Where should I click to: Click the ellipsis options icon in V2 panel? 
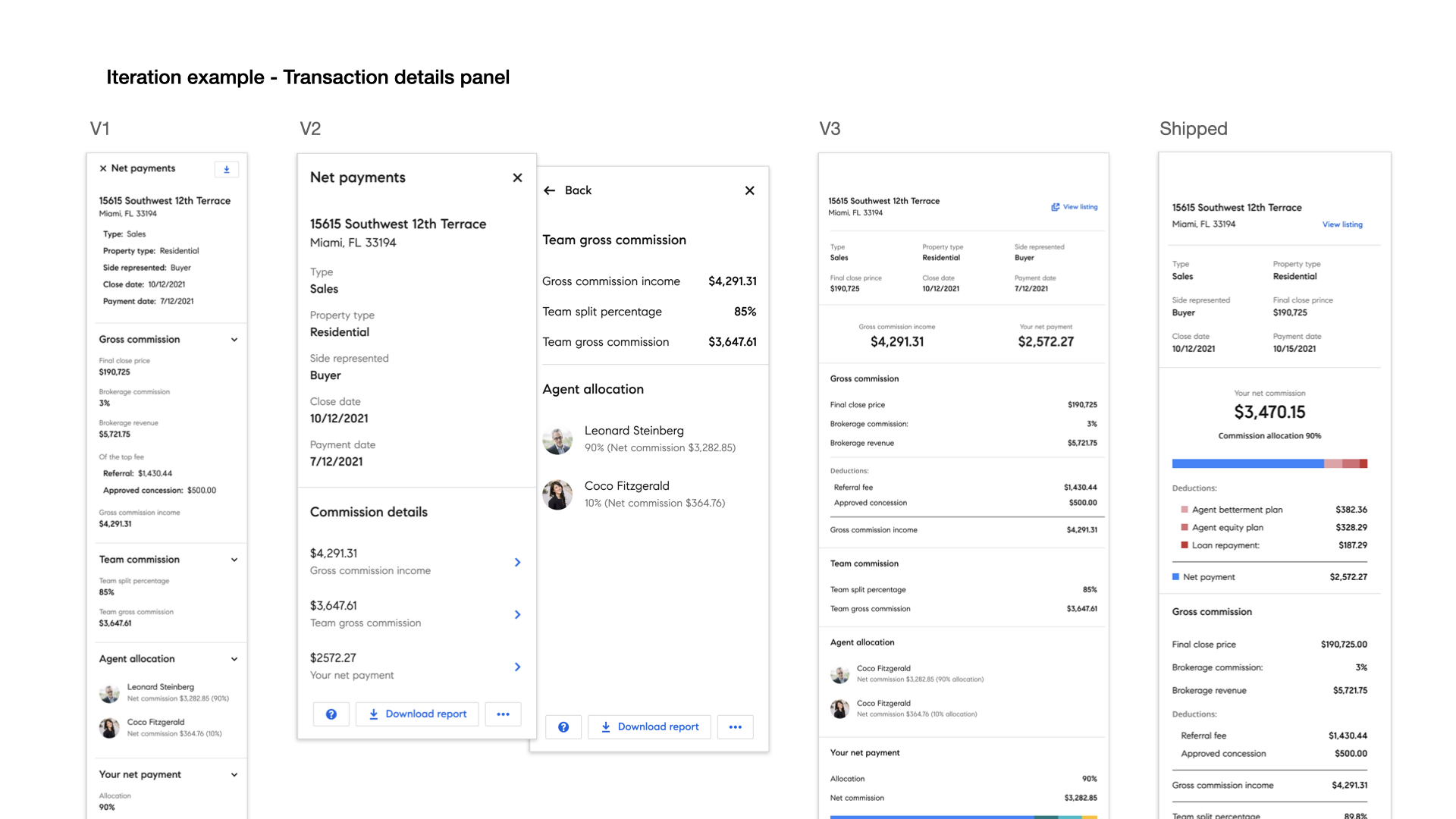[x=503, y=714]
